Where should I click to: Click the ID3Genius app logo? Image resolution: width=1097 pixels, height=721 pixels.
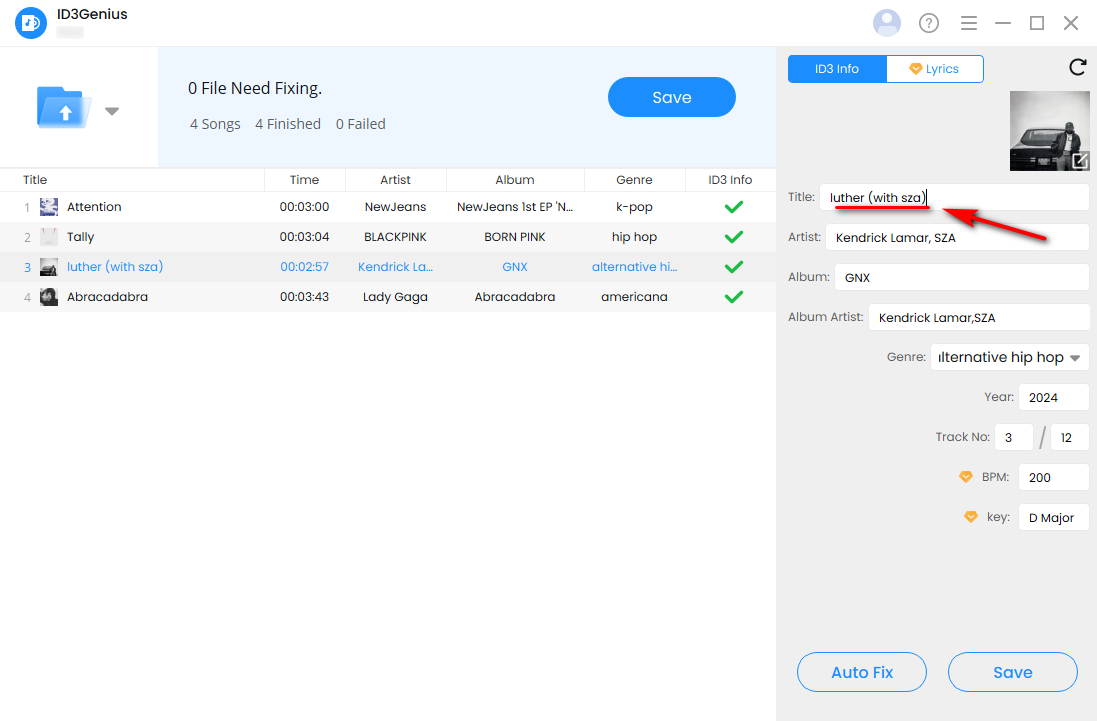31,23
